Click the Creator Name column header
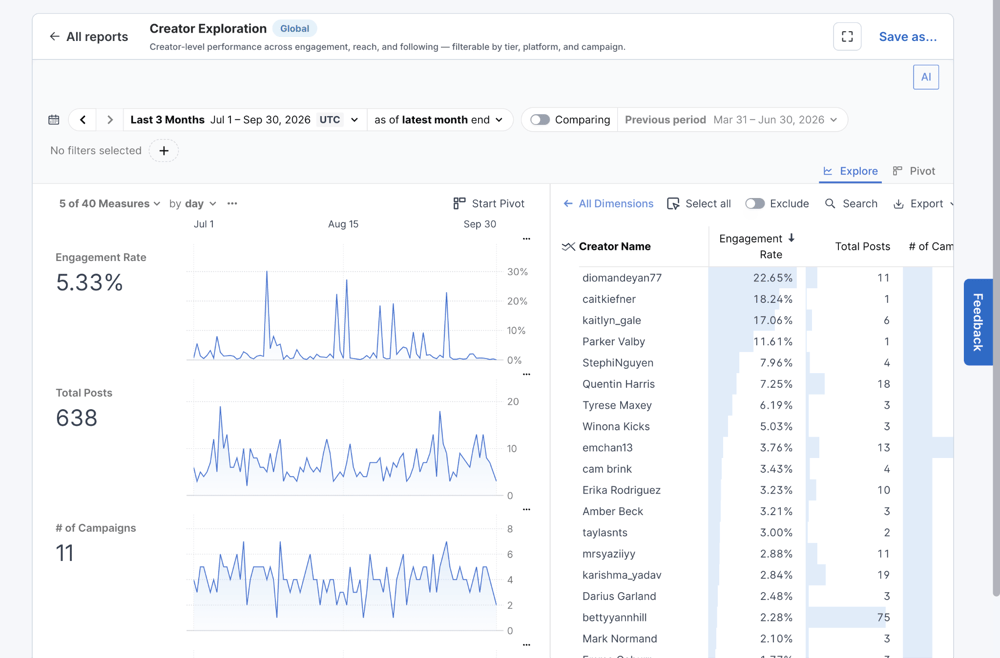The height and width of the screenshot is (658, 1000). [615, 246]
